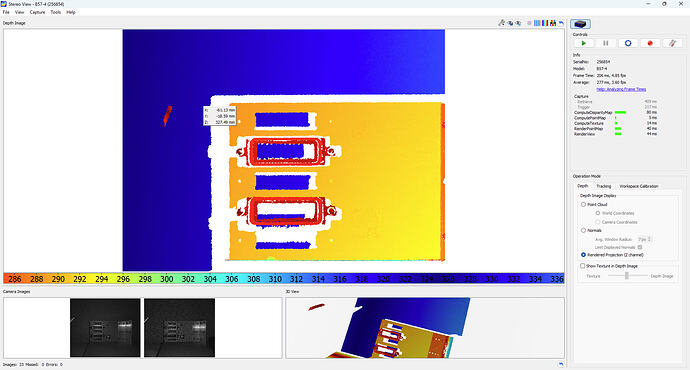The image size is (690, 370).
Task: Open the Tools menu
Action: (x=56, y=12)
